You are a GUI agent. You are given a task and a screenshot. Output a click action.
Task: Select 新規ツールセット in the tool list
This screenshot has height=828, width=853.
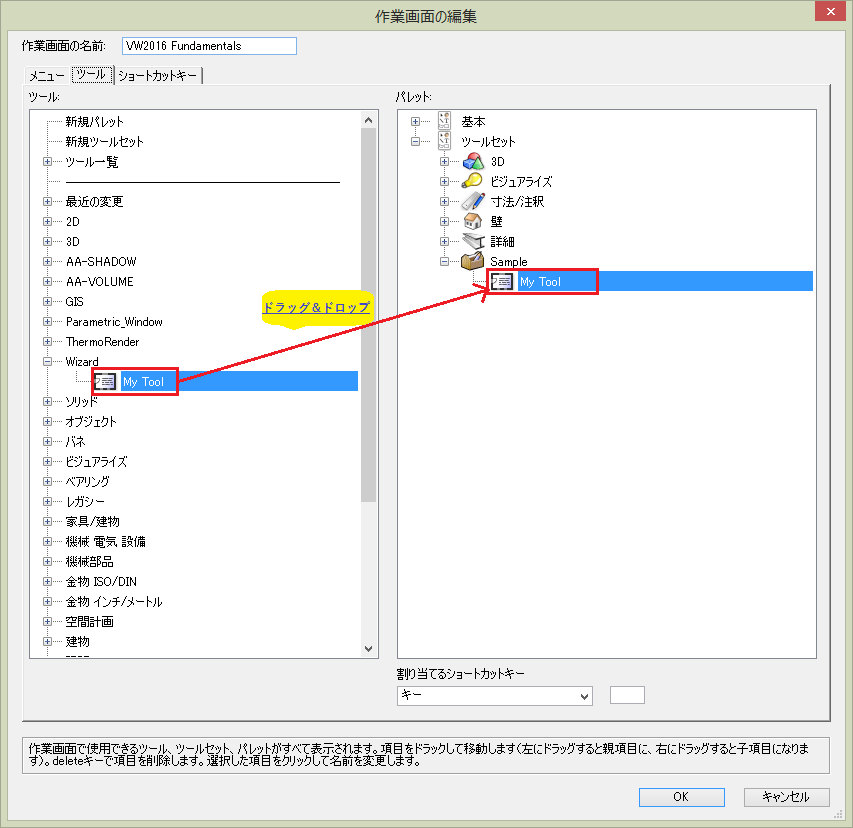click(104, 141)
